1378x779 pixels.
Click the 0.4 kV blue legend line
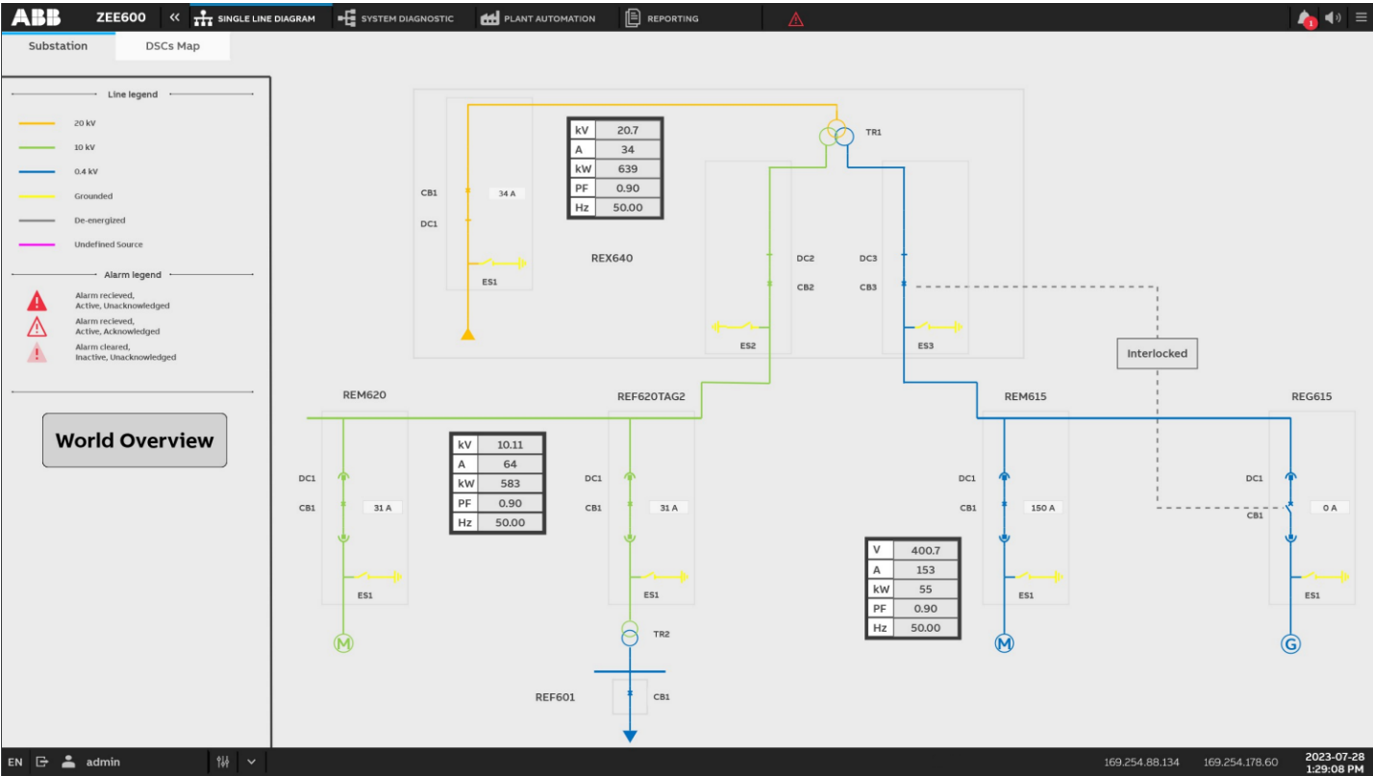tap(37, 172)
